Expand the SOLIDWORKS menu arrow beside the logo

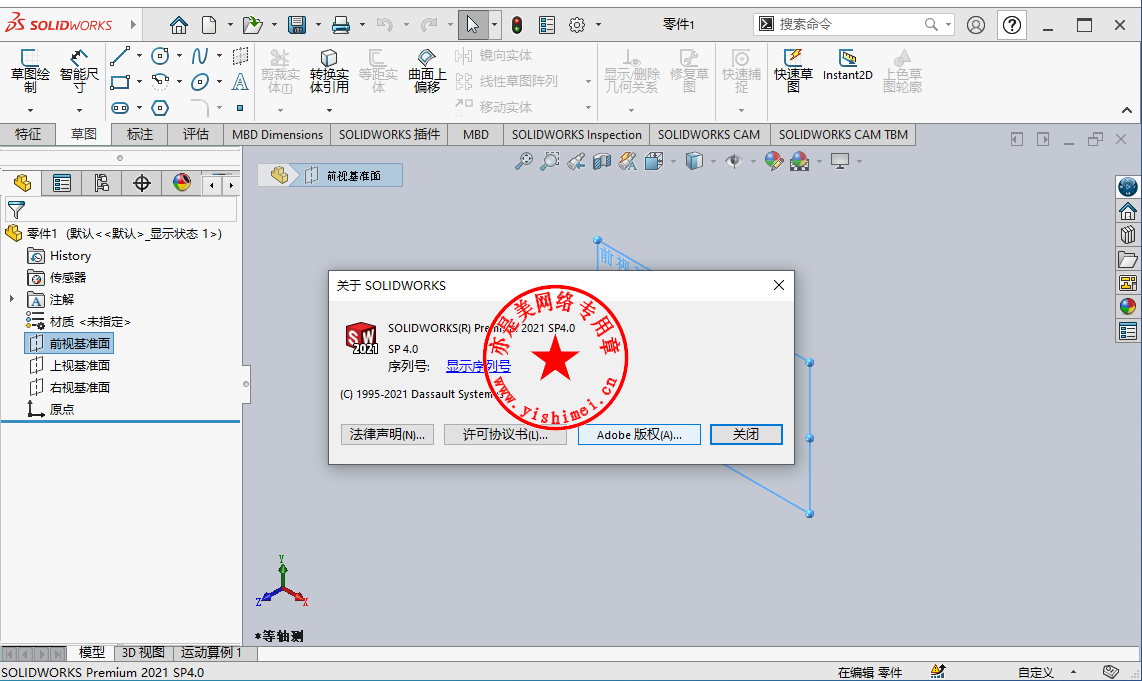[x=133, y=25]
